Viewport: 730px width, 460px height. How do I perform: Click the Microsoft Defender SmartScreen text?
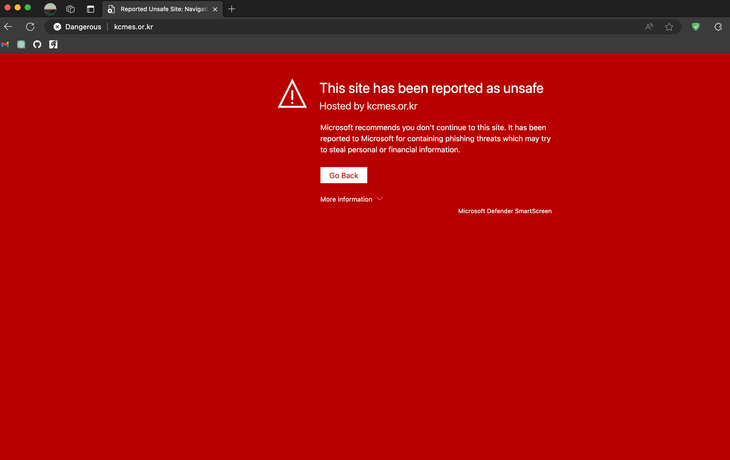[x=505, y=211]
